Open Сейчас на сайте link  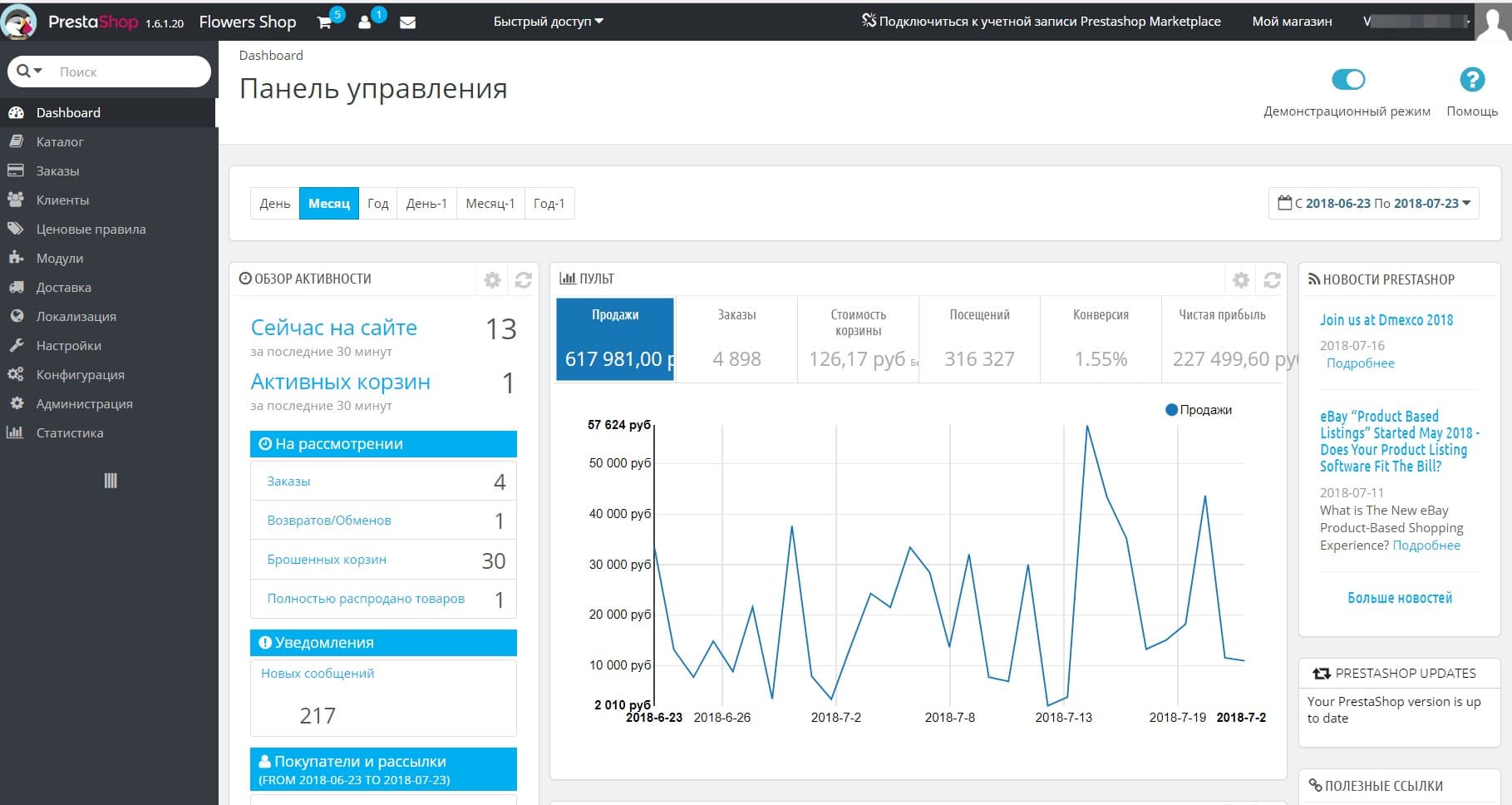pyautogui.click(x=334, y=328)
